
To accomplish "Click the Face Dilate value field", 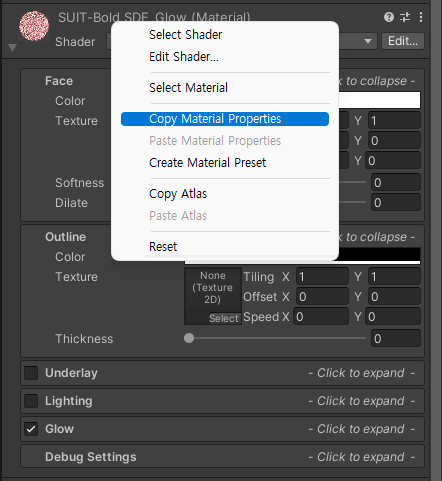I will click(396, 203).
